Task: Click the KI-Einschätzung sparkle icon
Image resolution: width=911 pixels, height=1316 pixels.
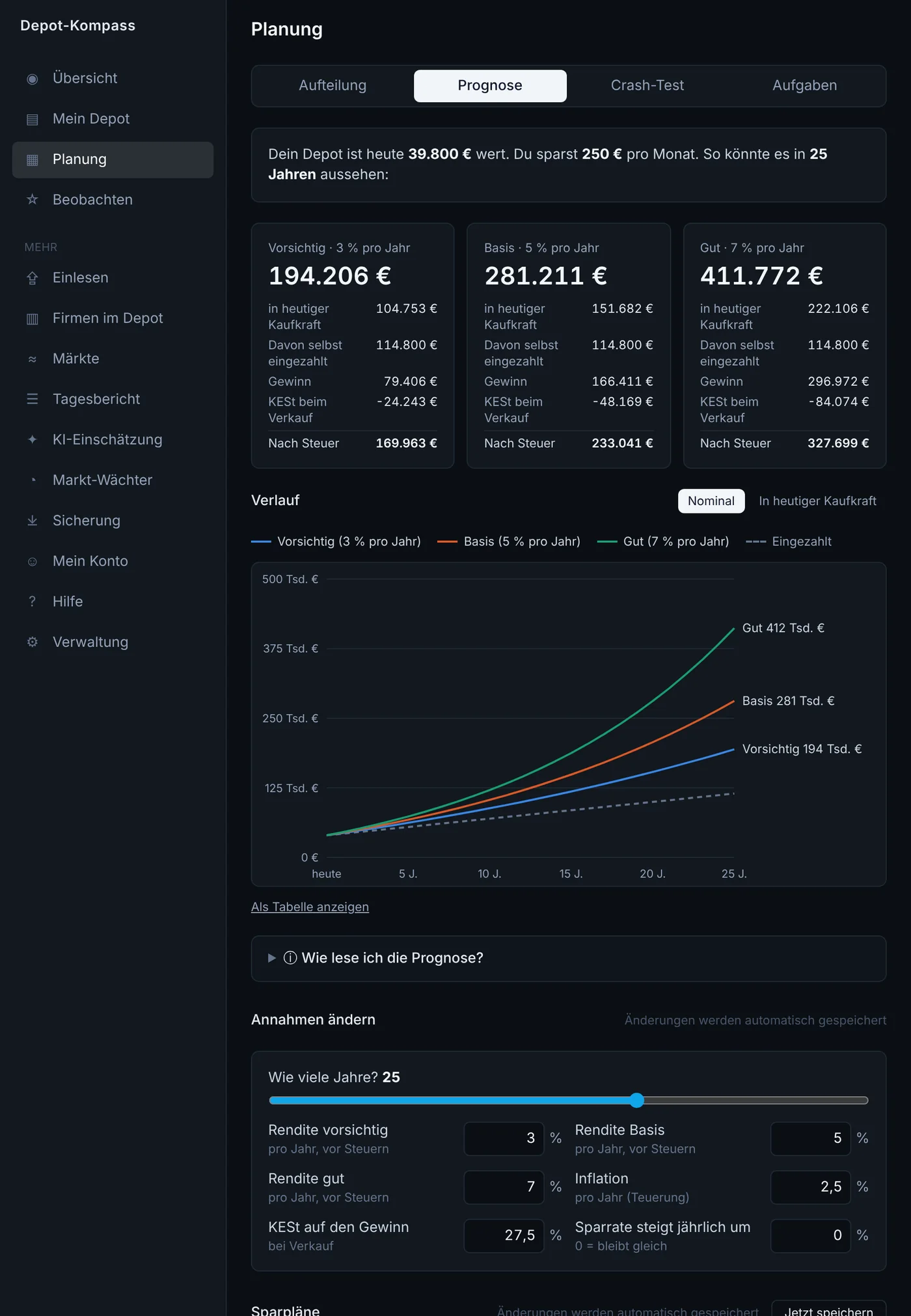Action: click(33, 439)
